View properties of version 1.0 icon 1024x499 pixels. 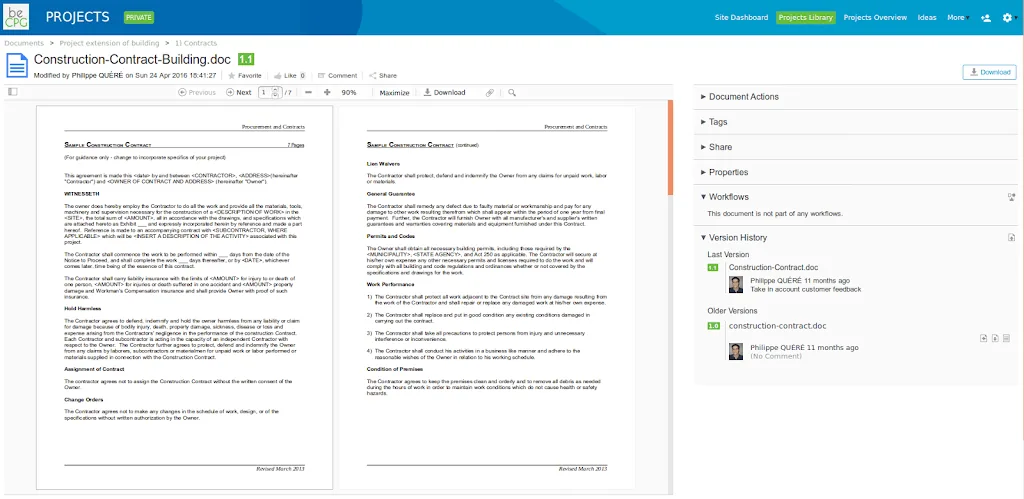click(1006, 338)
